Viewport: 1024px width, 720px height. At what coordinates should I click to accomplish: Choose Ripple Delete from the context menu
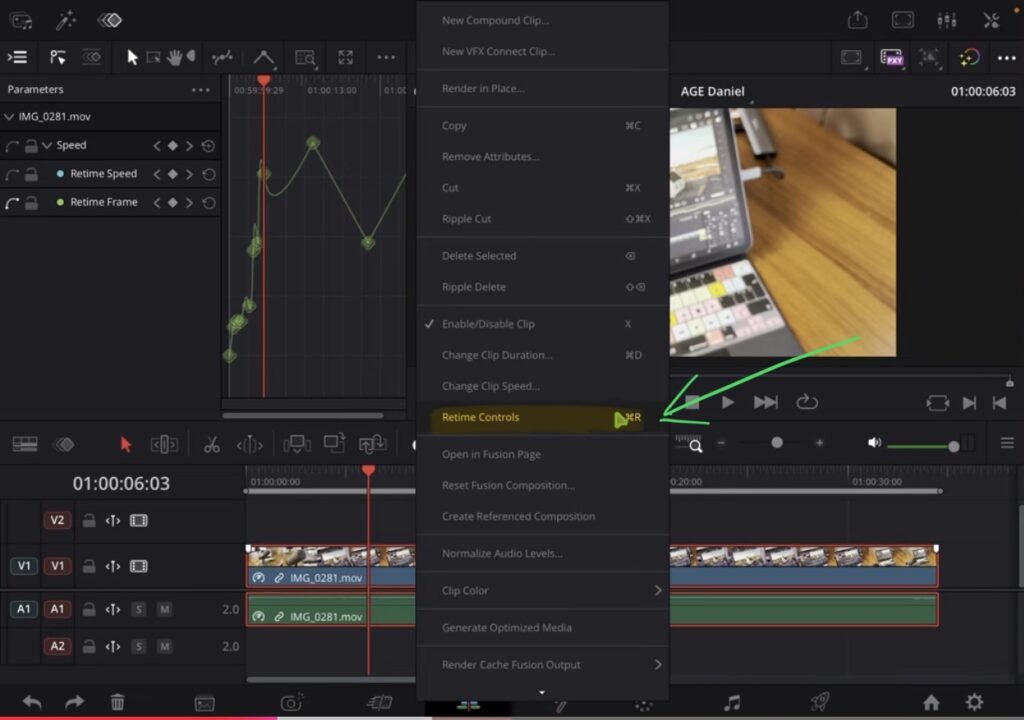(542, 287)
